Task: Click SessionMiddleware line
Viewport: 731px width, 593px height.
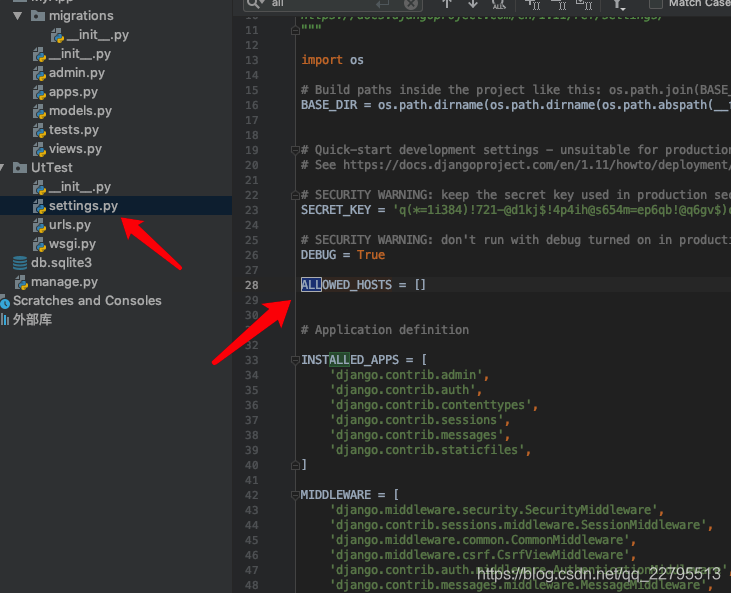Action: click(x=521, y=525)
